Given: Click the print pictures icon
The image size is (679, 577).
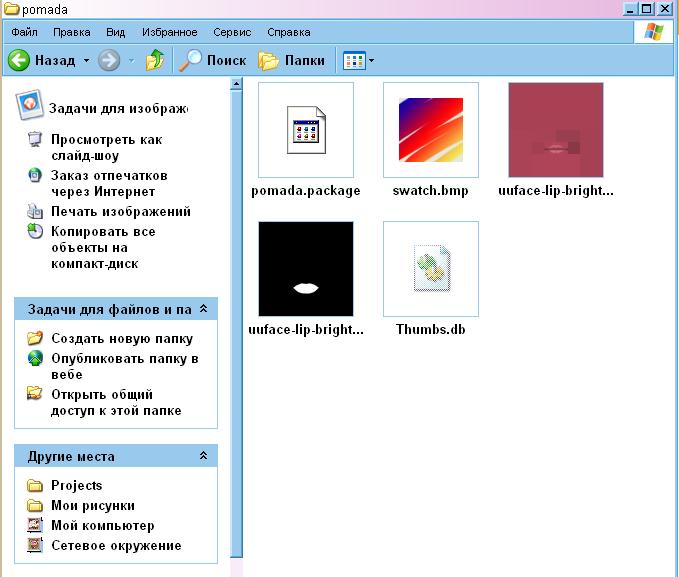Looking at the screenshot, I should pyautogui.click(x=35, y=211).
